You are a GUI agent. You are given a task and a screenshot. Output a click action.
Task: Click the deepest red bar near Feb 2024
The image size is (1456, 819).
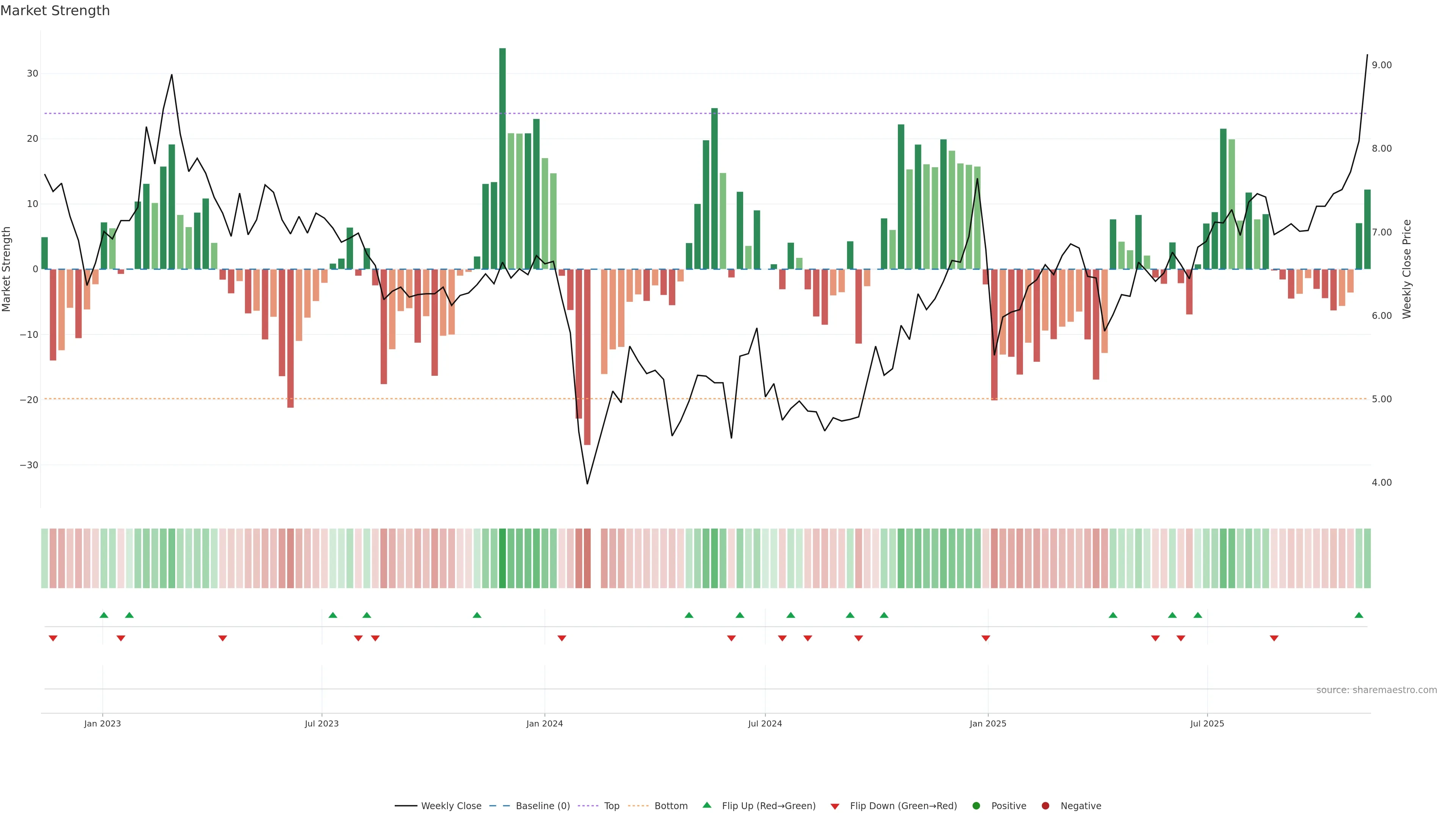coord(587,356)
